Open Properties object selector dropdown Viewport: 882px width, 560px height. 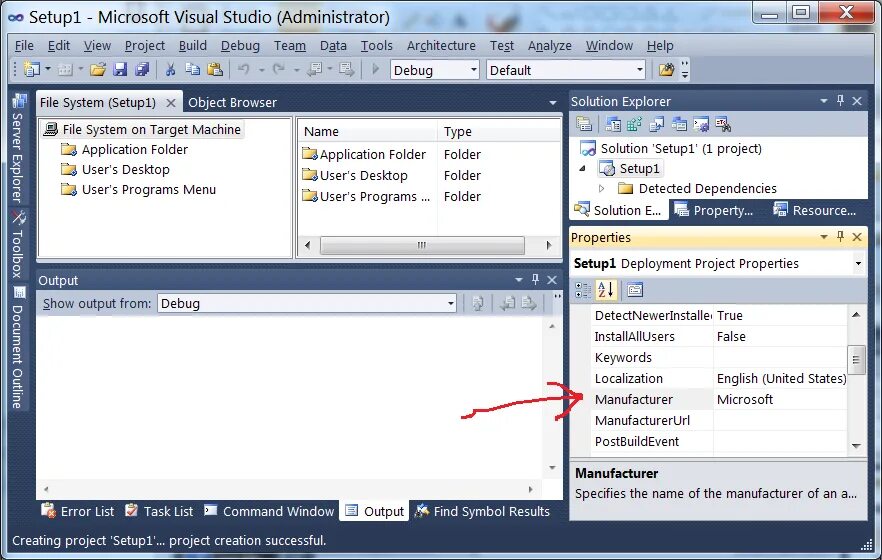click(858, 263)
